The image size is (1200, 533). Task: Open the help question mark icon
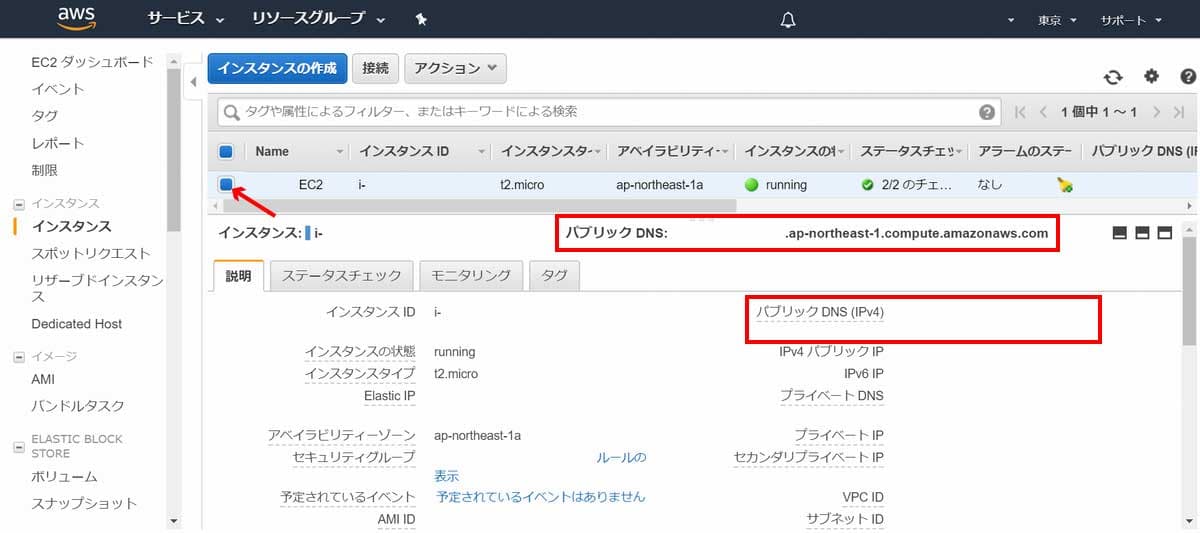1188,76
